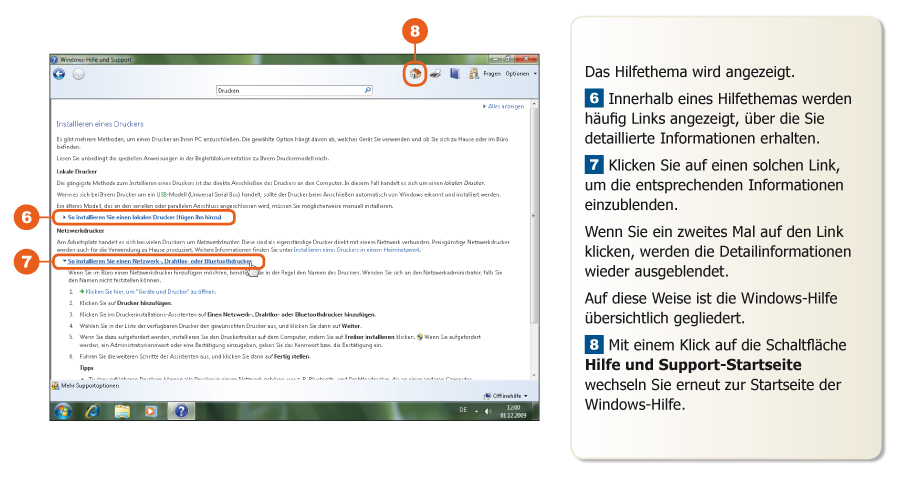The height and width of the screenshot is (480, 900).
Task: Go back with the blue arrow button
Action: click(60, 74)
